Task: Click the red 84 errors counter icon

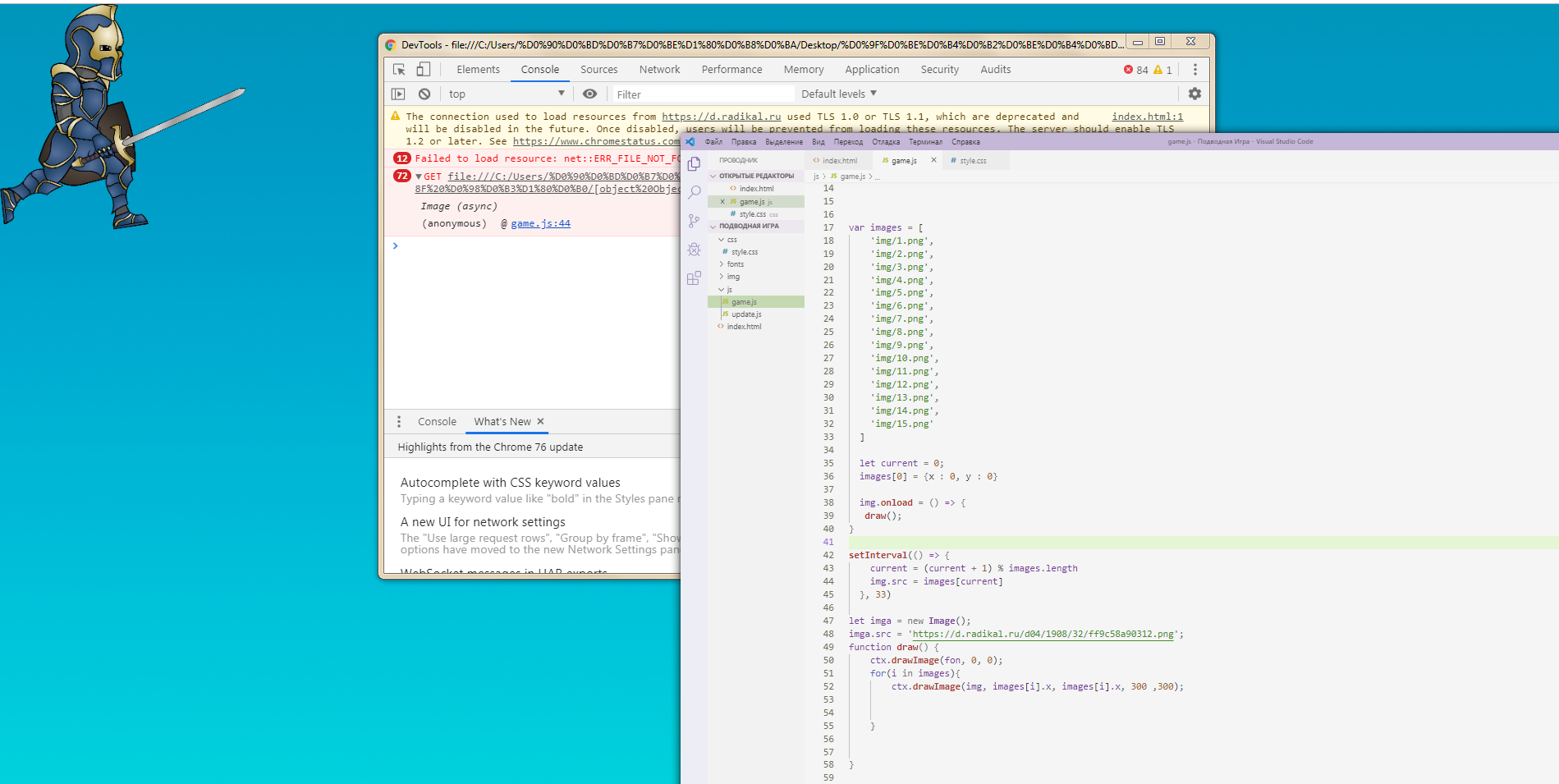Action: coord(1128,70)
